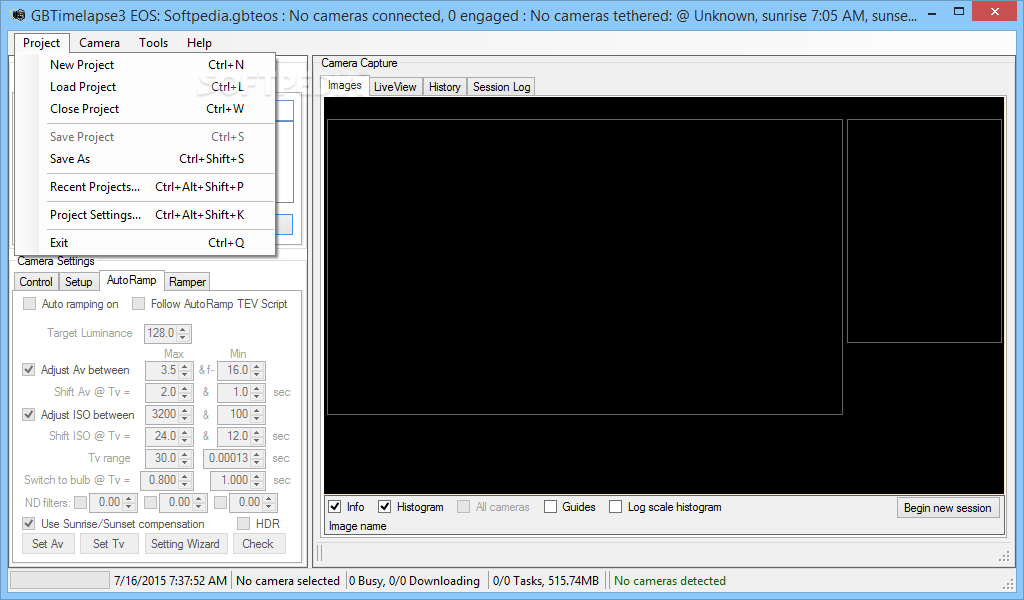This screenshot has width=1024, height=600.
Task: Click the Check button
Action: [258, 544]
